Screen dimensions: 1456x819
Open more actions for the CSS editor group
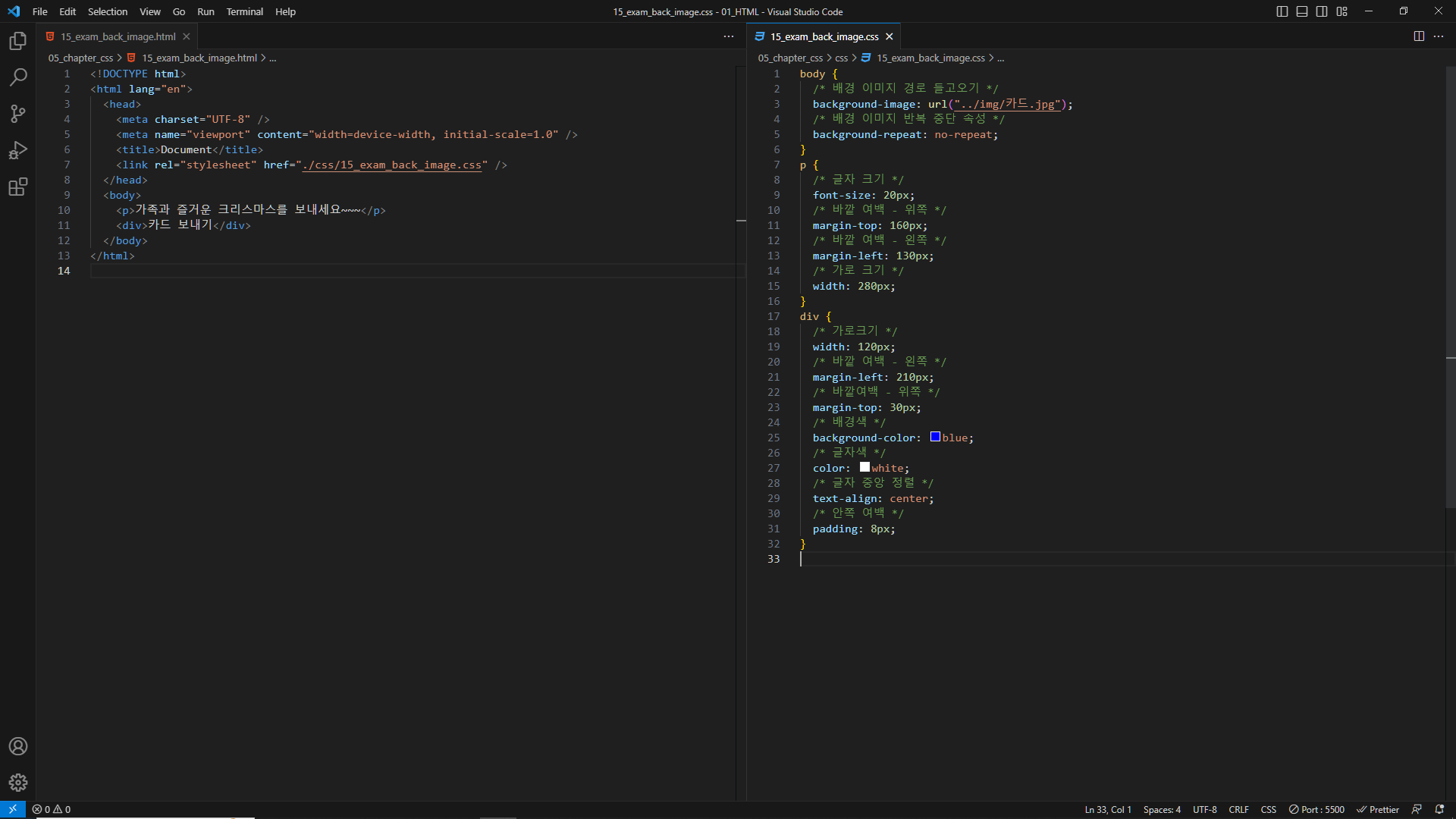(x=1439, y=36)
